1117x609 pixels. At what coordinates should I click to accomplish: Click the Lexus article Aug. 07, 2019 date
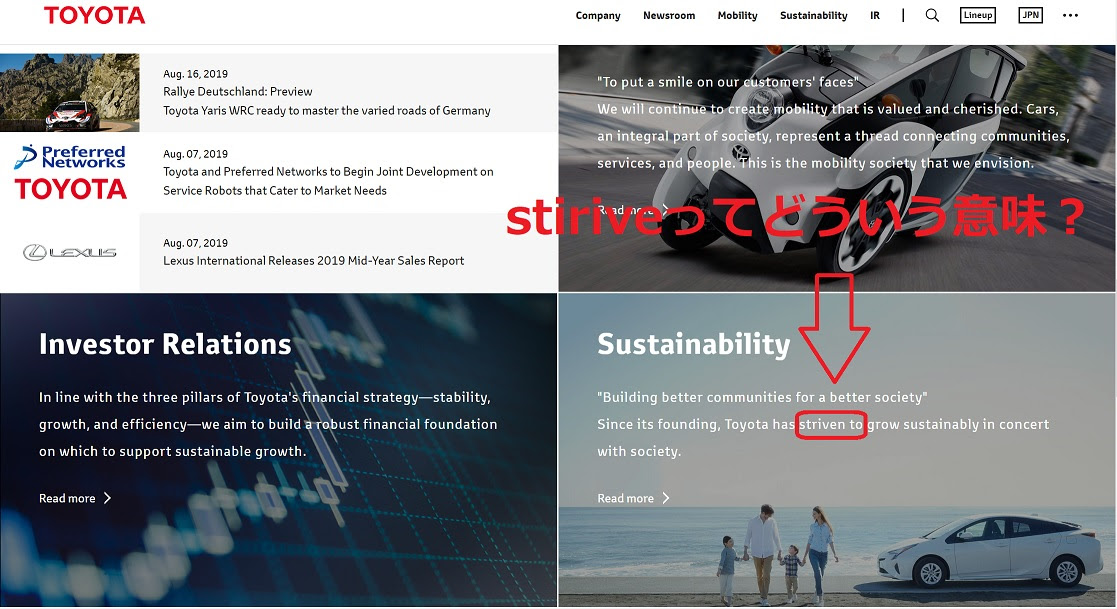click(x=195, y=243)
